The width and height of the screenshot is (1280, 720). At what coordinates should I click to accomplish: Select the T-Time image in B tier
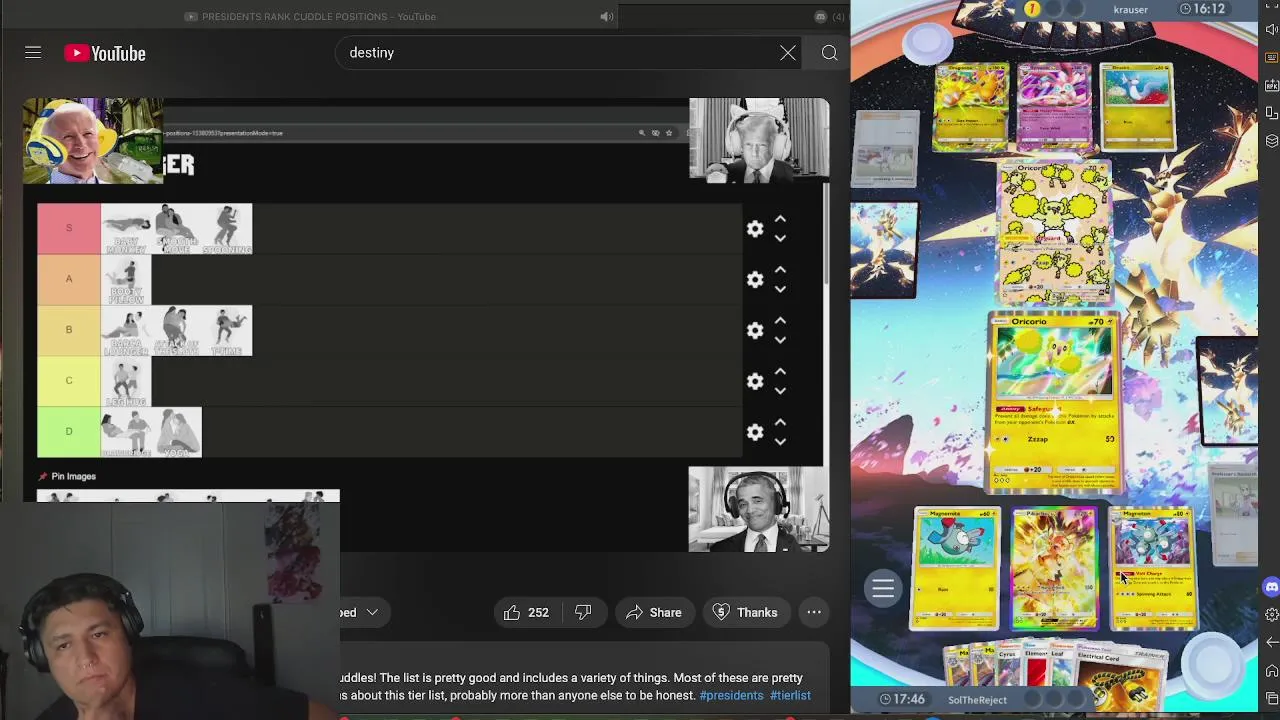pos(227,331)
